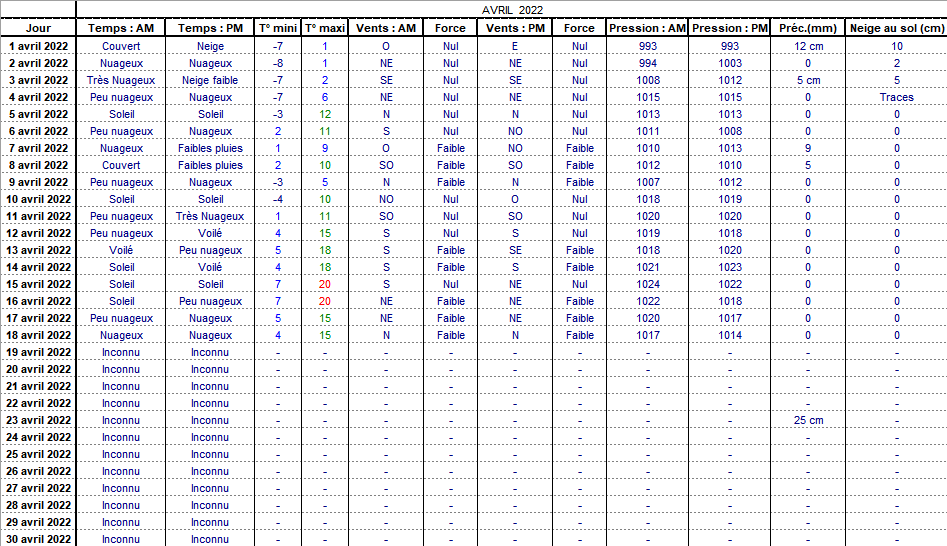This screenshot has width=947, height=546.
Task: Click the red max temperature on 15 avril
Action: click(325, 284)
